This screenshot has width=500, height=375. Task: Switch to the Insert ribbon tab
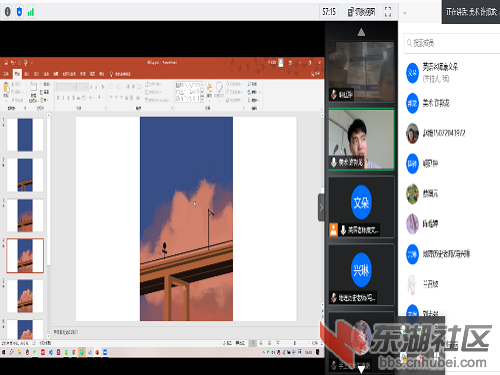pyautogui.click(x=27, y=74)
